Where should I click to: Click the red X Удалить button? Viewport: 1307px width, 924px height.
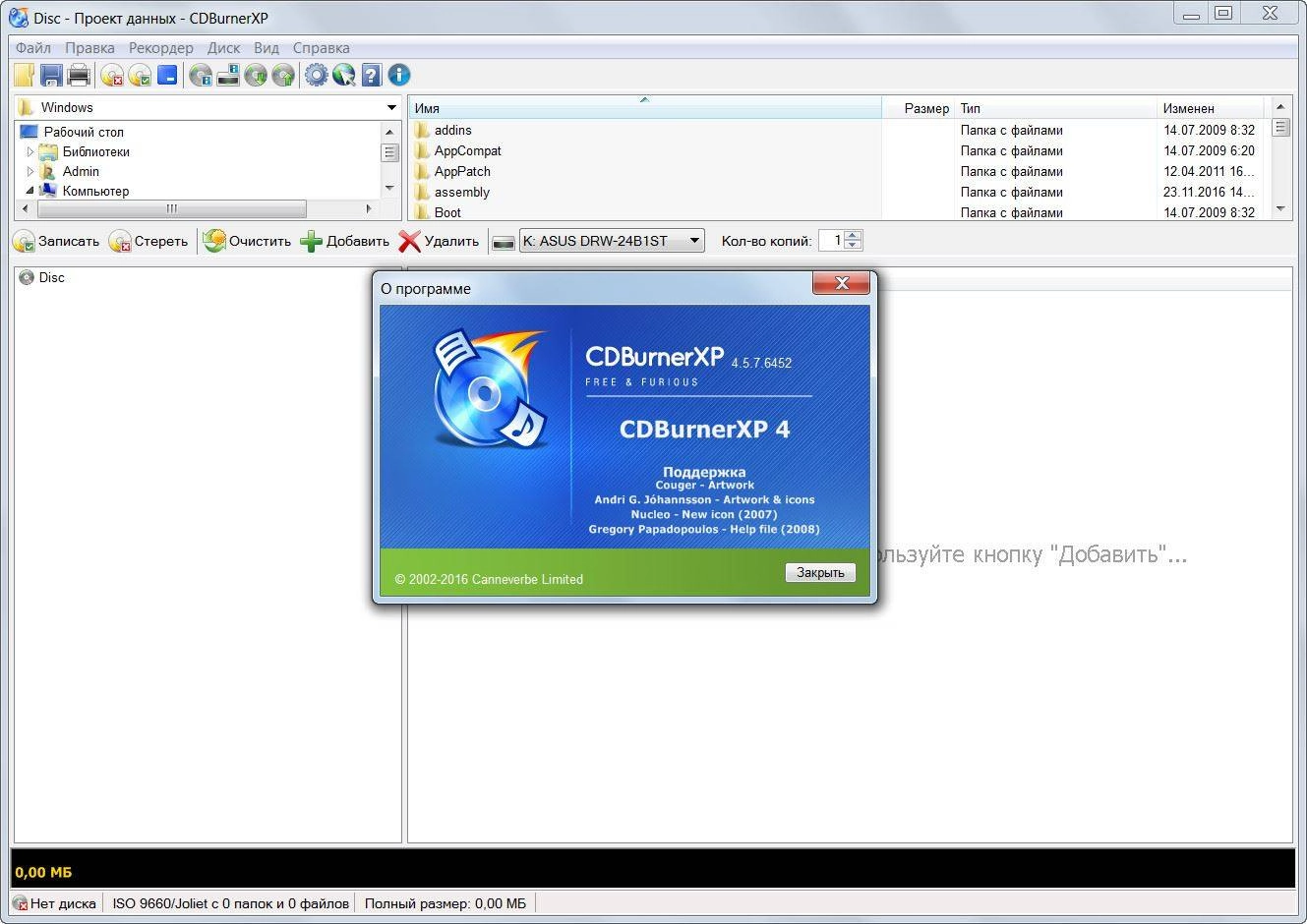click(x=439, y=241)
